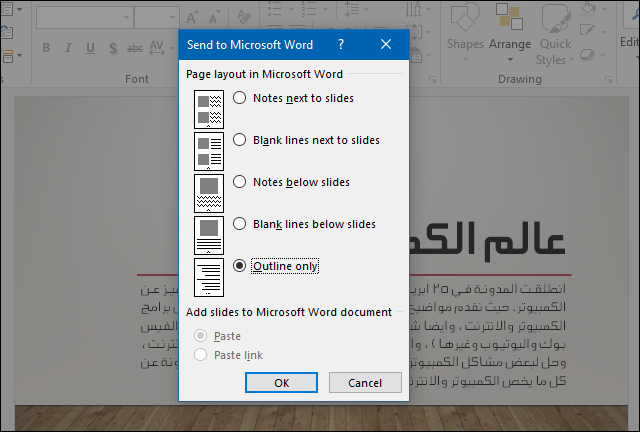Open Quick Styles gallery in Drawing group
The width and height of the screenshot is (640, 432).
point(555,33)
